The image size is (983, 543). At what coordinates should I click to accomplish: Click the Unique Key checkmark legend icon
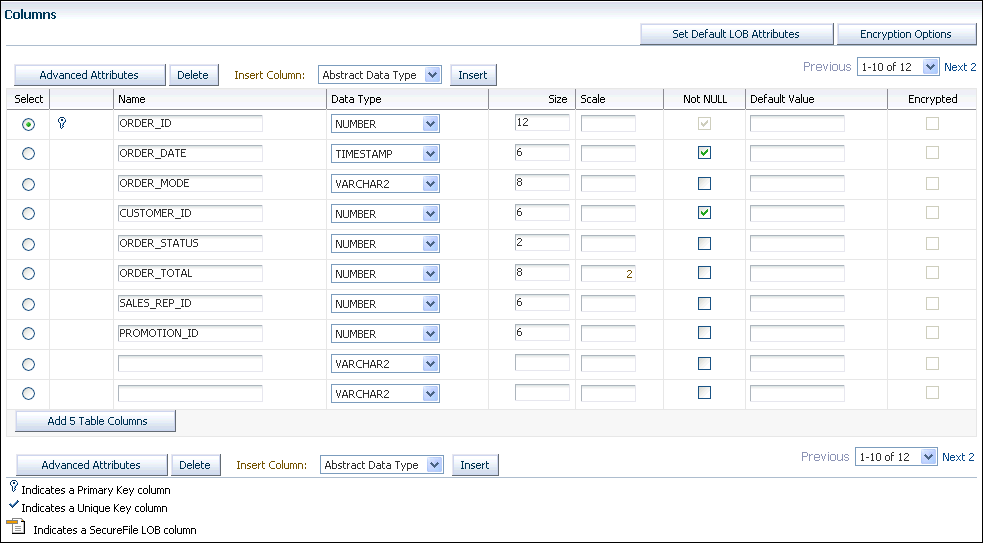coord(13,507)
